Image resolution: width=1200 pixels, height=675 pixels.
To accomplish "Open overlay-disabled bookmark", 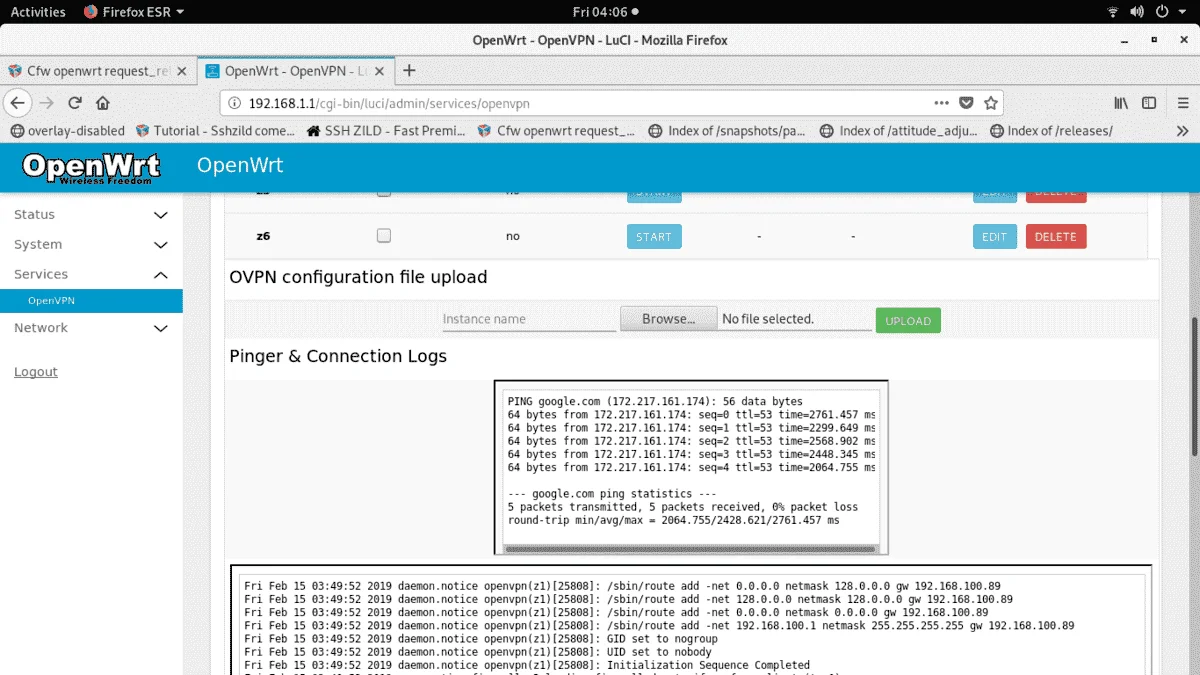I will [x=67, y=131].
